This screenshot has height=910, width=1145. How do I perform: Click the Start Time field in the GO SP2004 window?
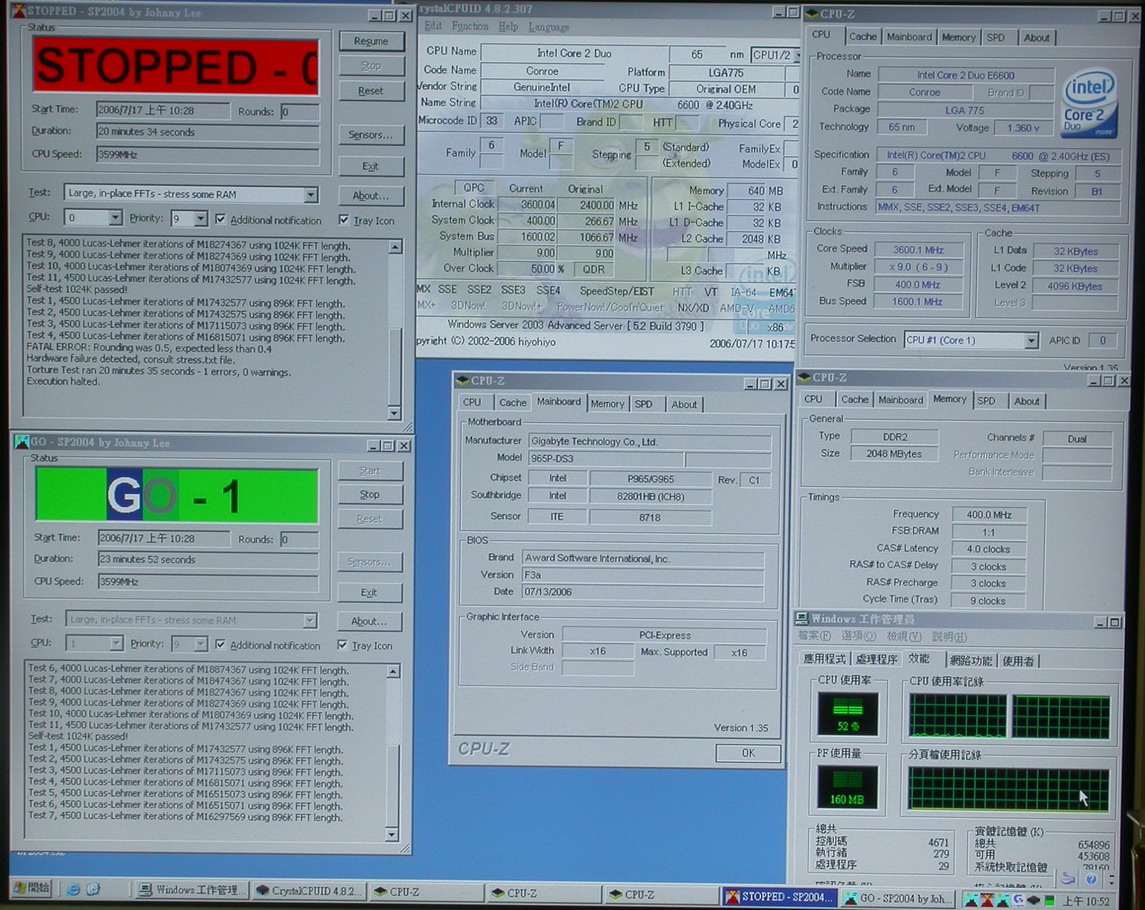click(x=164, y=538)
